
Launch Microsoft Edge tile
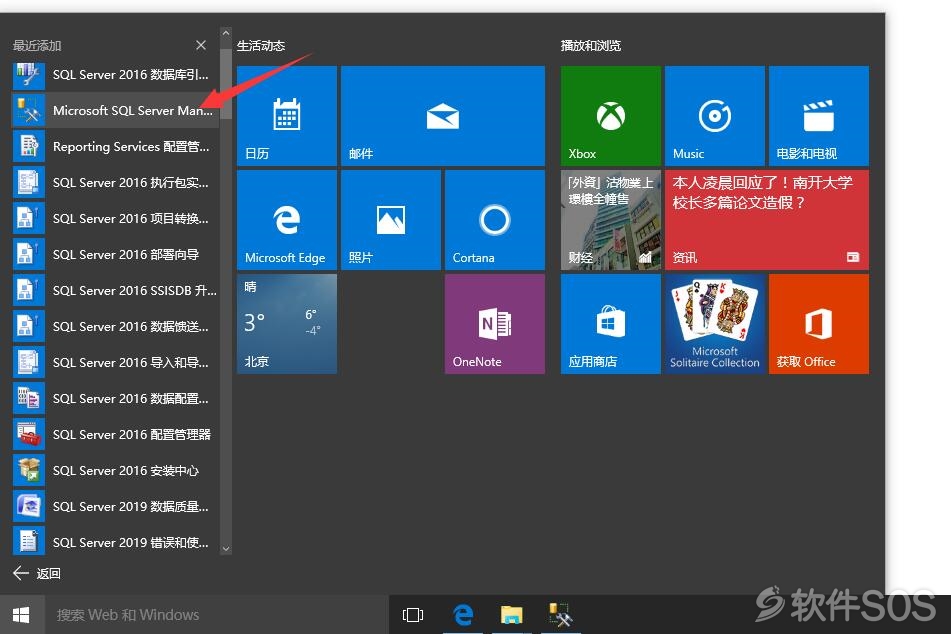286,220
